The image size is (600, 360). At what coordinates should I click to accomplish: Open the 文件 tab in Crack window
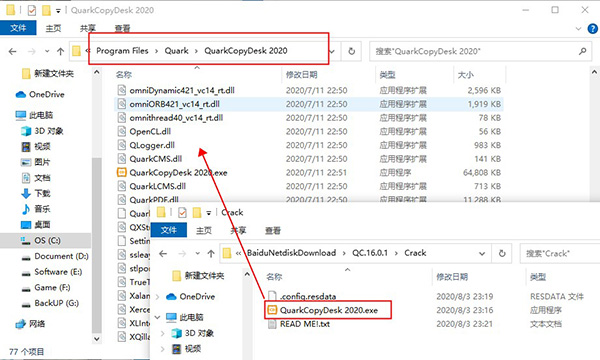[169, 230]
